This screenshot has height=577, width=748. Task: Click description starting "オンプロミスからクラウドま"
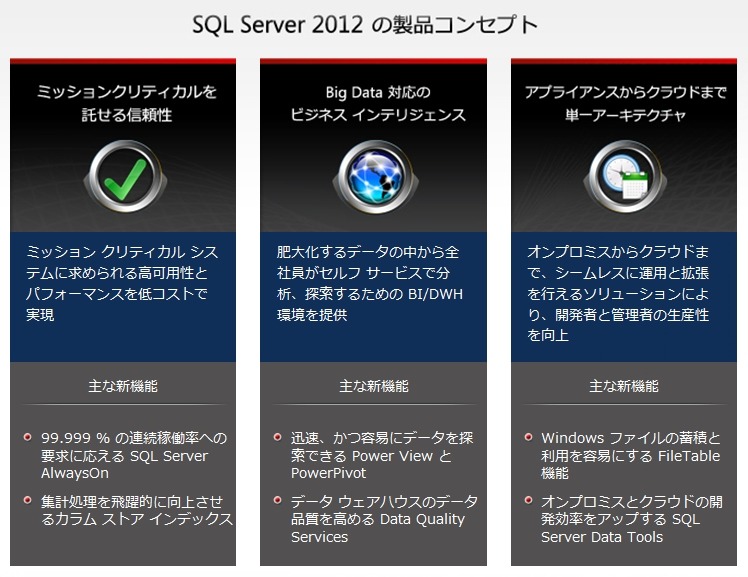tap(618, 293)
